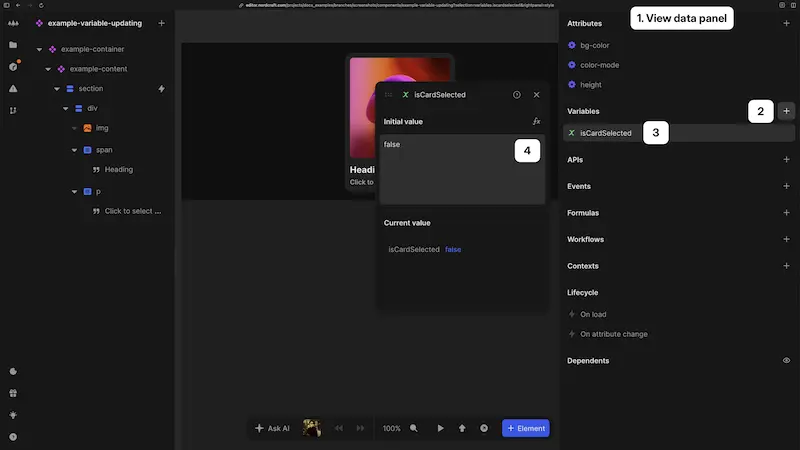Image resolution: width=800 pixels, height=450 pixels.
Task: Toggle dark mode moon icon
Action: click(13, 371)
